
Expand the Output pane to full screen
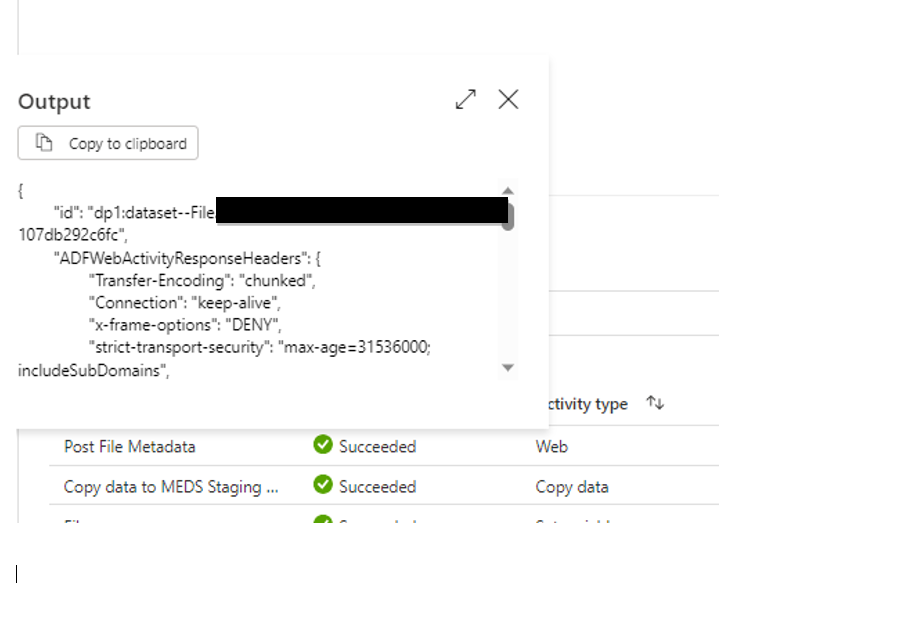[465, 99]
